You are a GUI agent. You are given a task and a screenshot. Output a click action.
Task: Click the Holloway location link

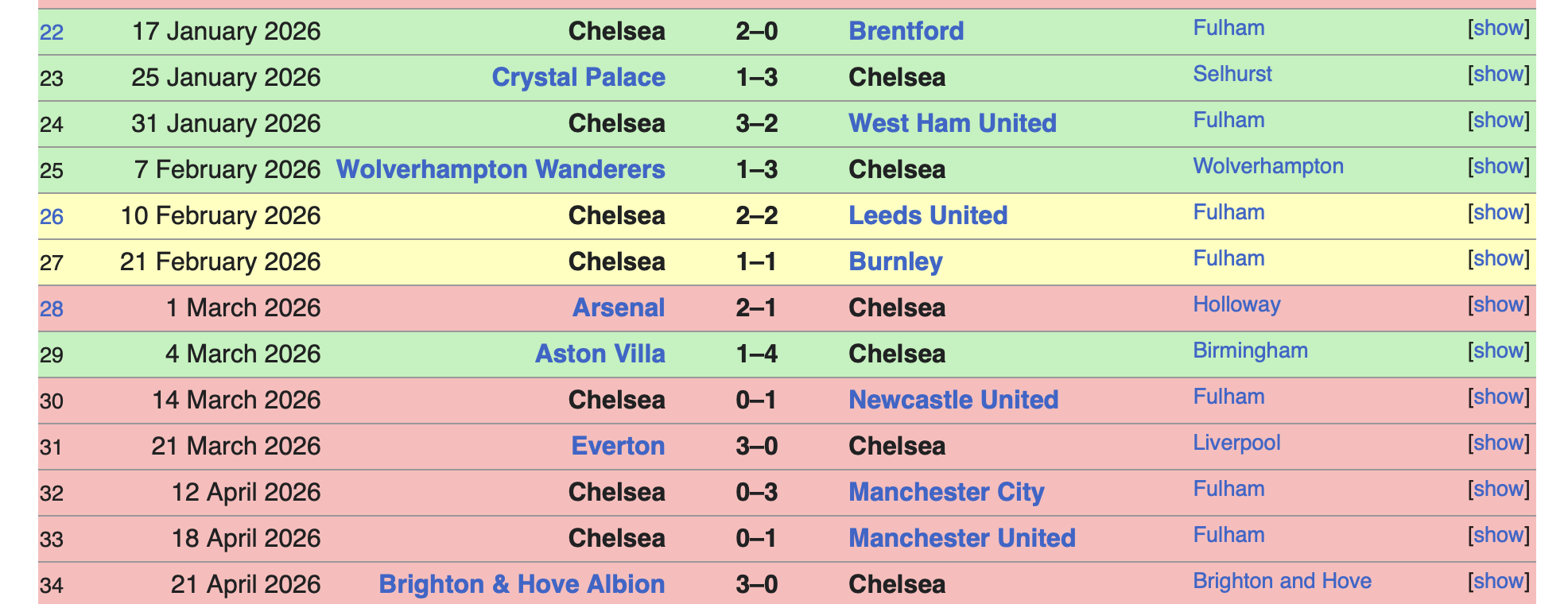coord(1236,305)
